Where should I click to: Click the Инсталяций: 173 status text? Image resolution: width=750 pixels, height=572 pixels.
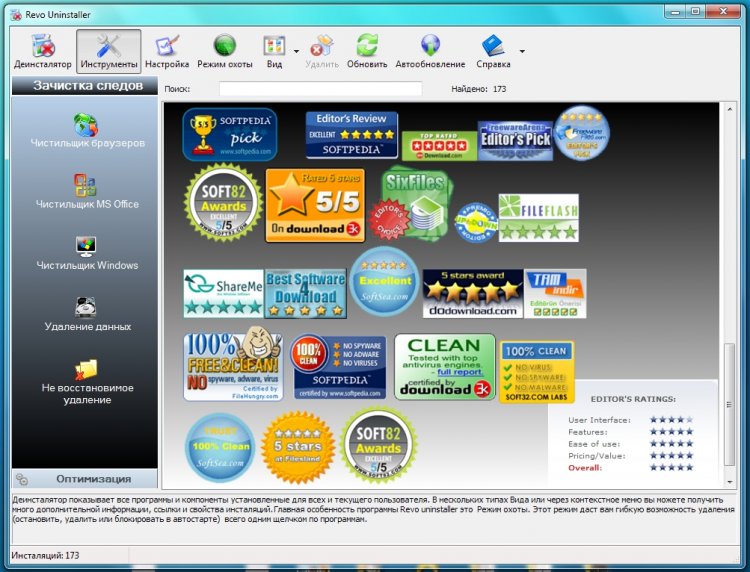(x=45, y=555)
